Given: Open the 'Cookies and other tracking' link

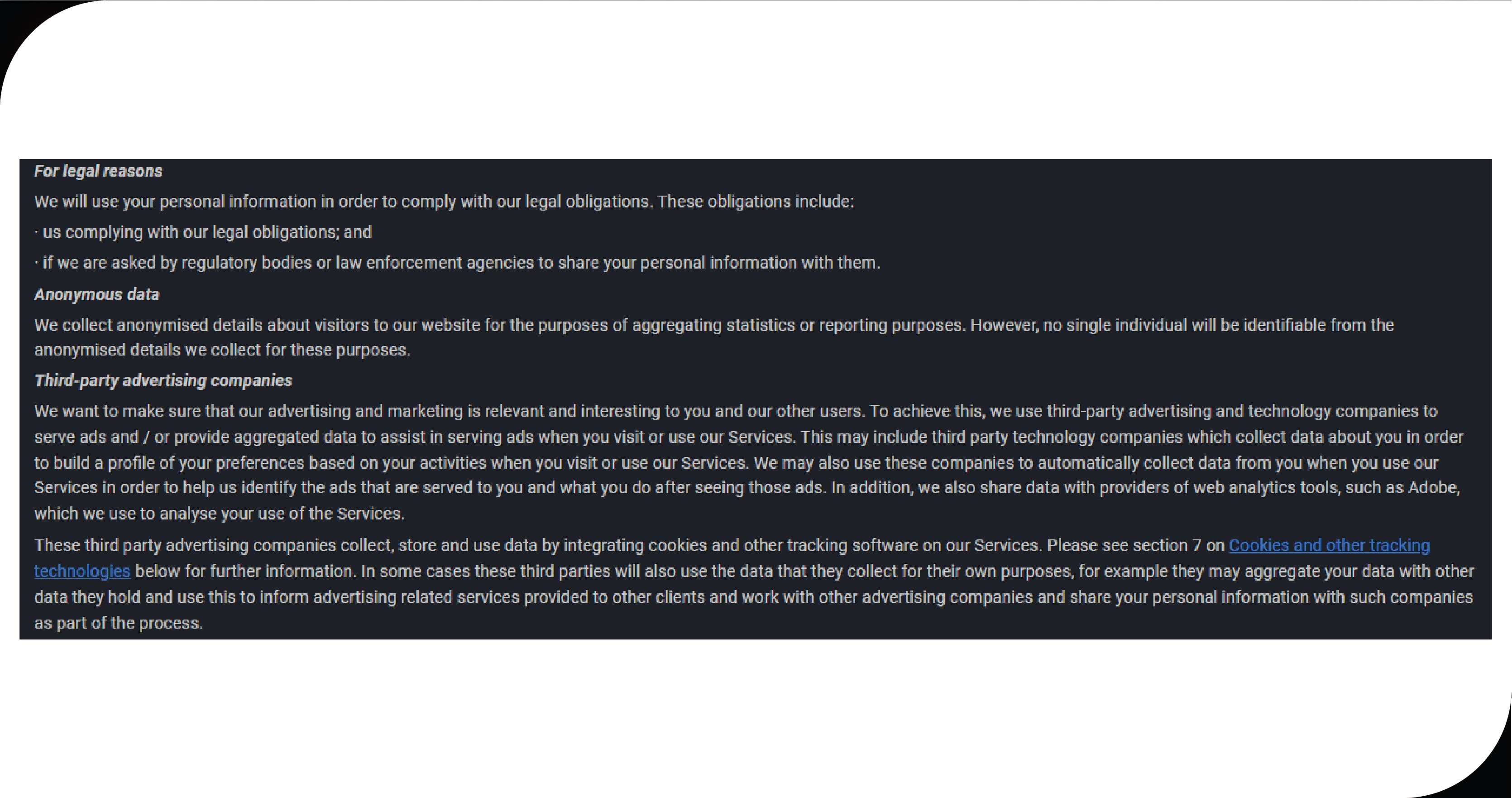Looking at the screenshot, I should 1329,545.
